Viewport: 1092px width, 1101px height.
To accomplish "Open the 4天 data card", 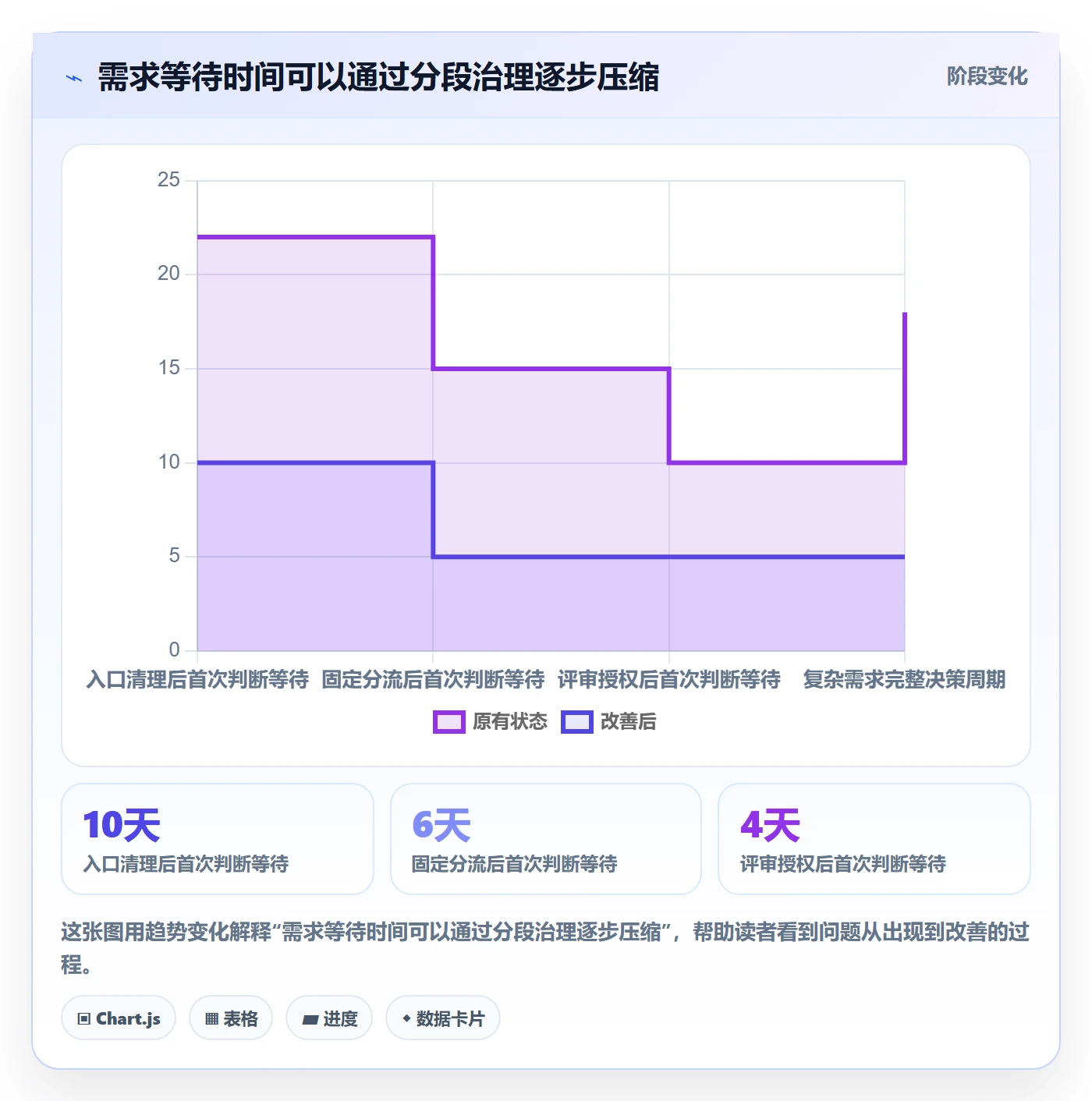I will (874, 839).
